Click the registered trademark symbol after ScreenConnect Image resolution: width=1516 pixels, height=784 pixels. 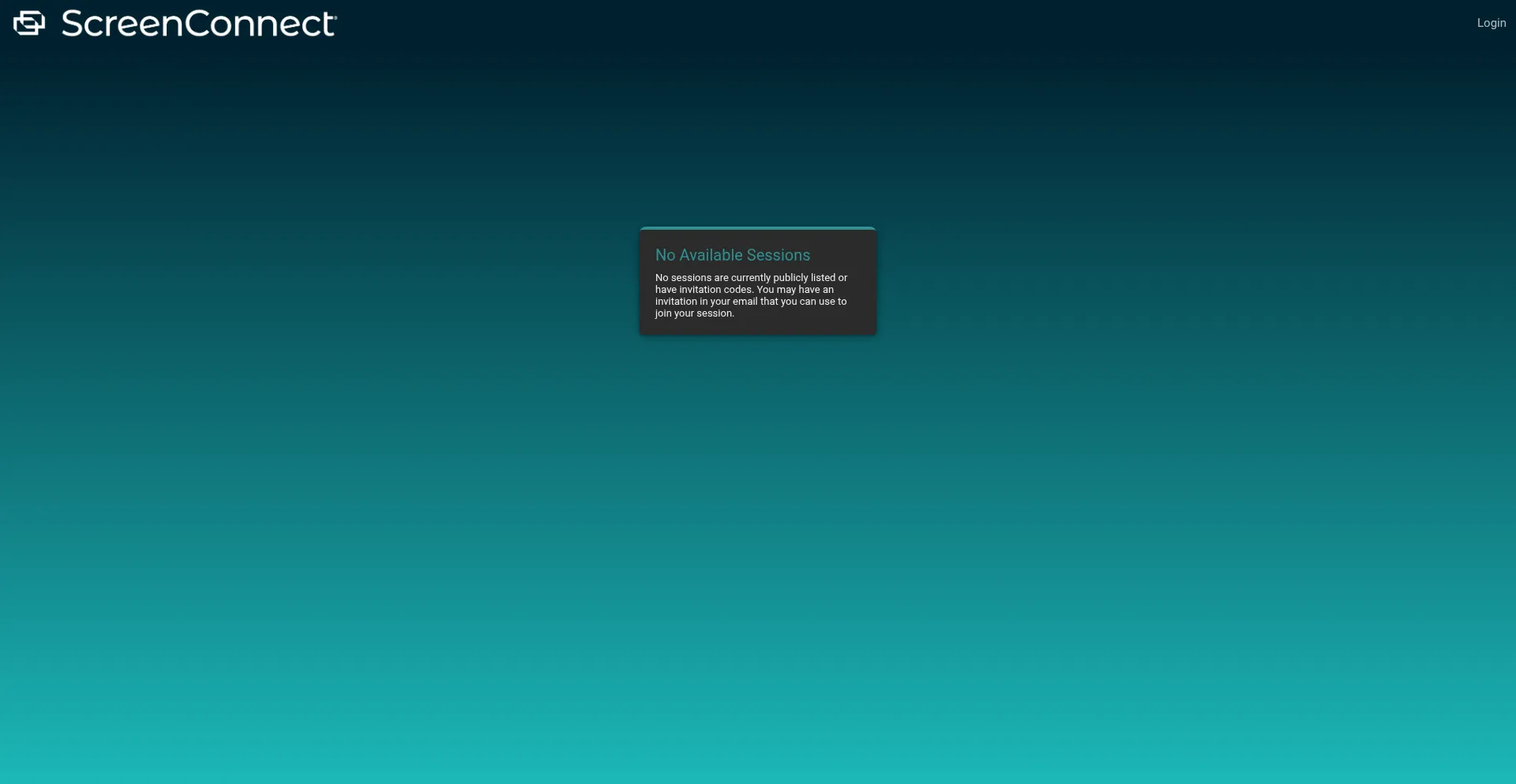pyautogui.click(x=335, y=16)
